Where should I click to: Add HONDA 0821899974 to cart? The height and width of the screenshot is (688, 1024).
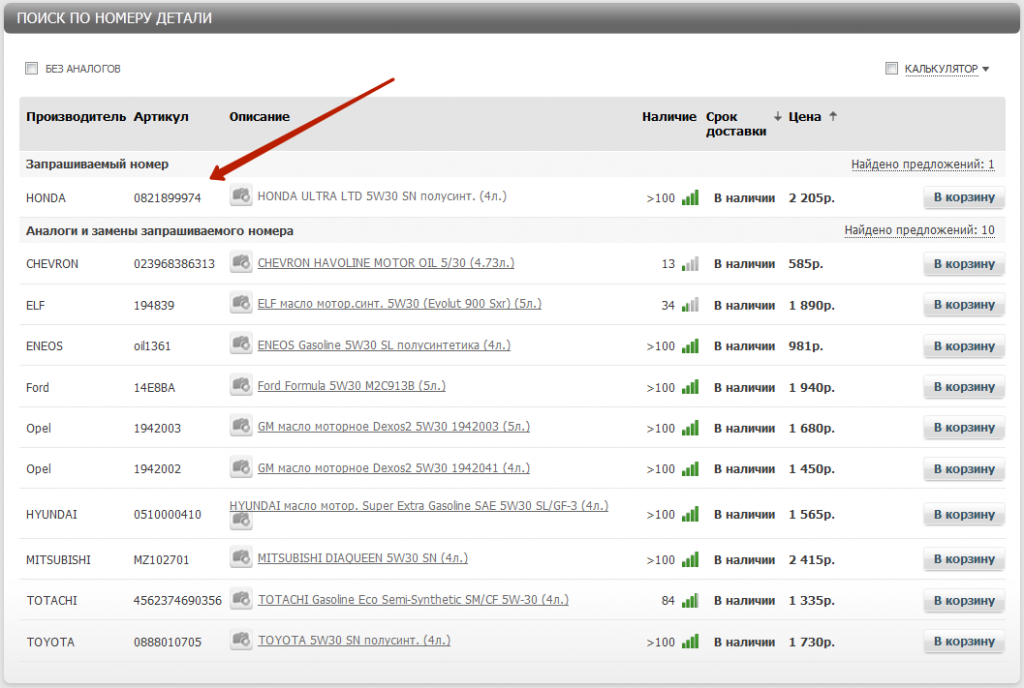[964, 197]
